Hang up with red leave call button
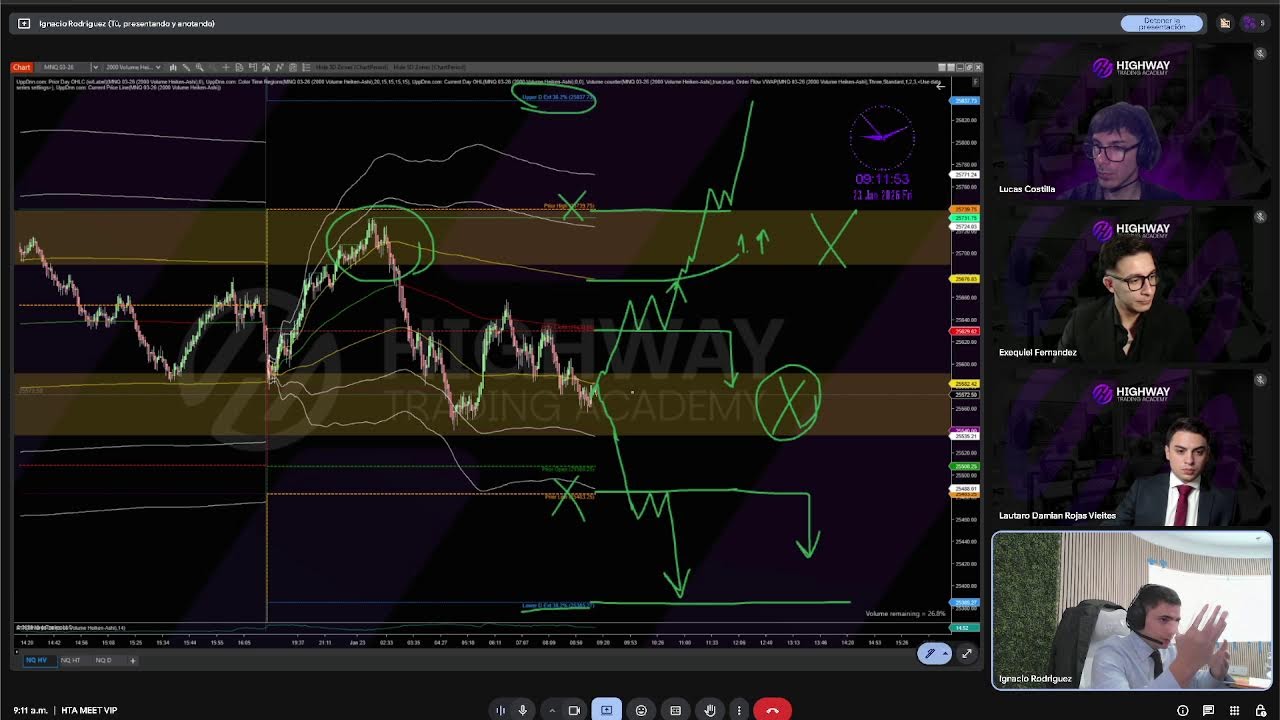The height and width of the screenshot is (720, 1280). 772,710
